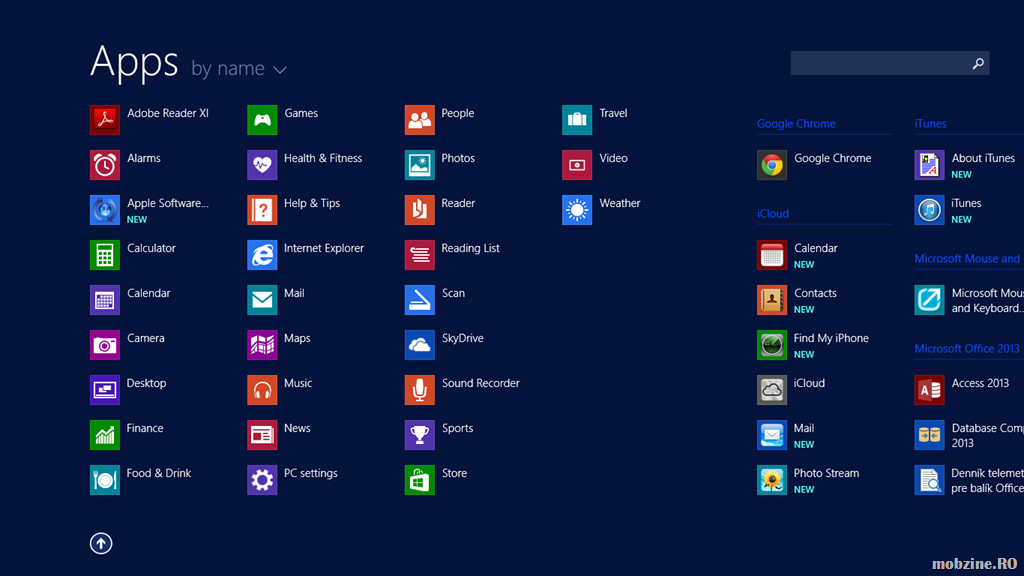Viewport: 1024px width, 576px height.
Task: Open the iCloud control panel app
Action: [x=791, y=390]
